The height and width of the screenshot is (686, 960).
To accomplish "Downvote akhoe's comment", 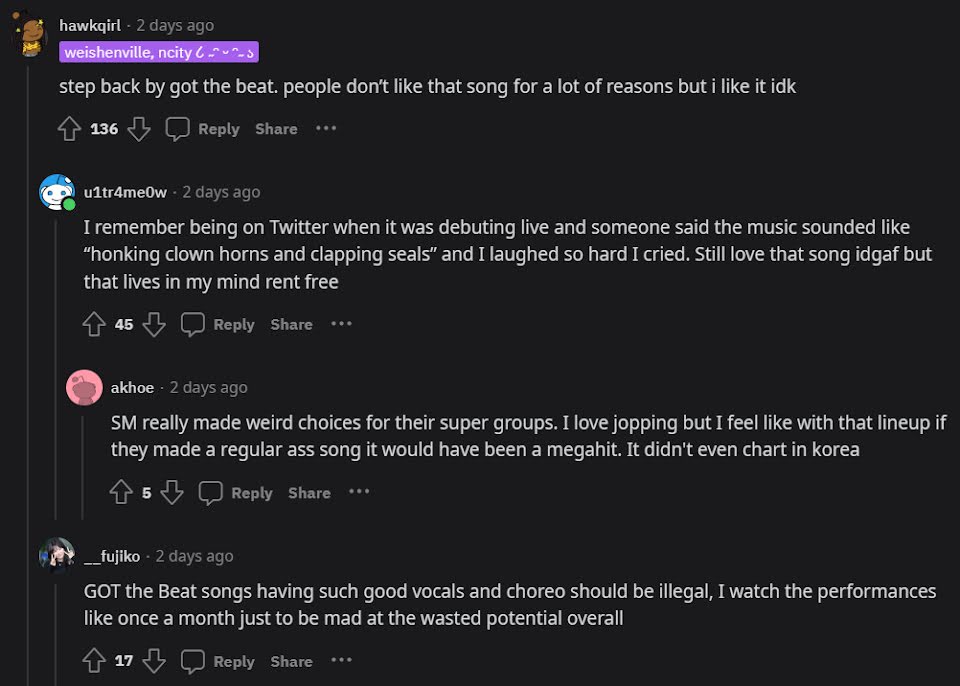I will [x=172, y=493].
